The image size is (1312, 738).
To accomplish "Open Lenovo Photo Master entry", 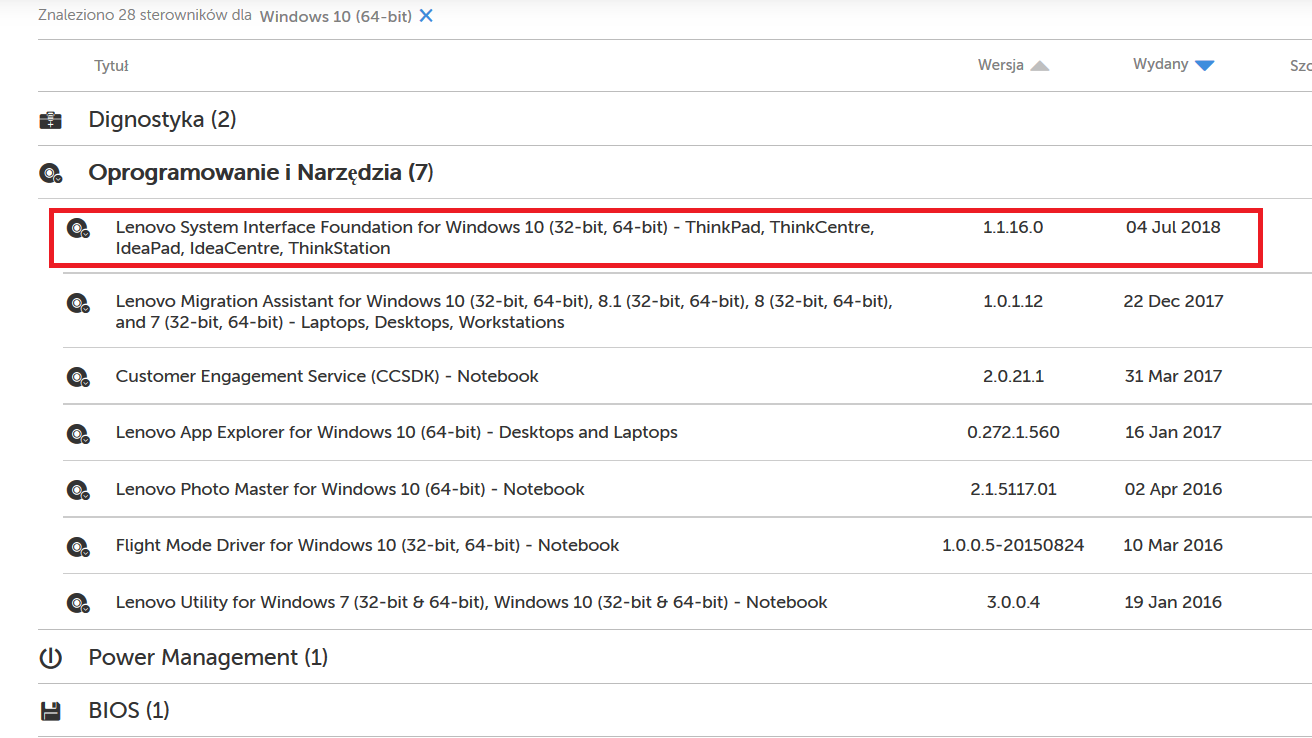I will pos(350,489).
